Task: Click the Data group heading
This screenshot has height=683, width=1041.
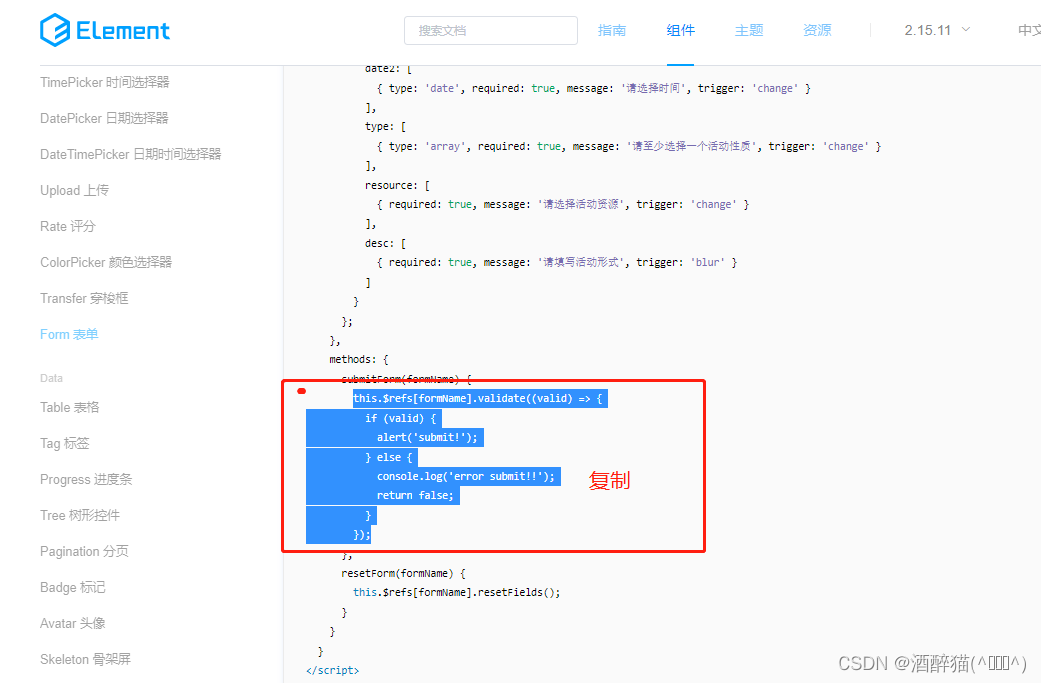Action: [51, 378]
